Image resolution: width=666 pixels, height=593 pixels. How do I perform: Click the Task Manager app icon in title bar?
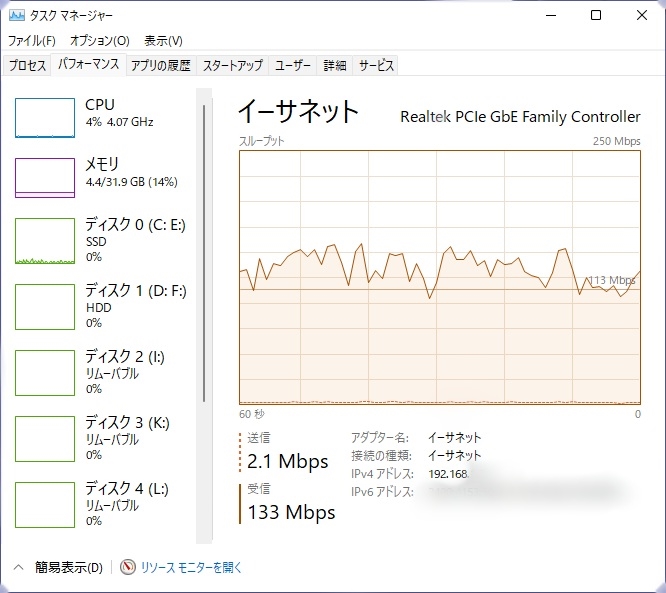coord(15,15)
